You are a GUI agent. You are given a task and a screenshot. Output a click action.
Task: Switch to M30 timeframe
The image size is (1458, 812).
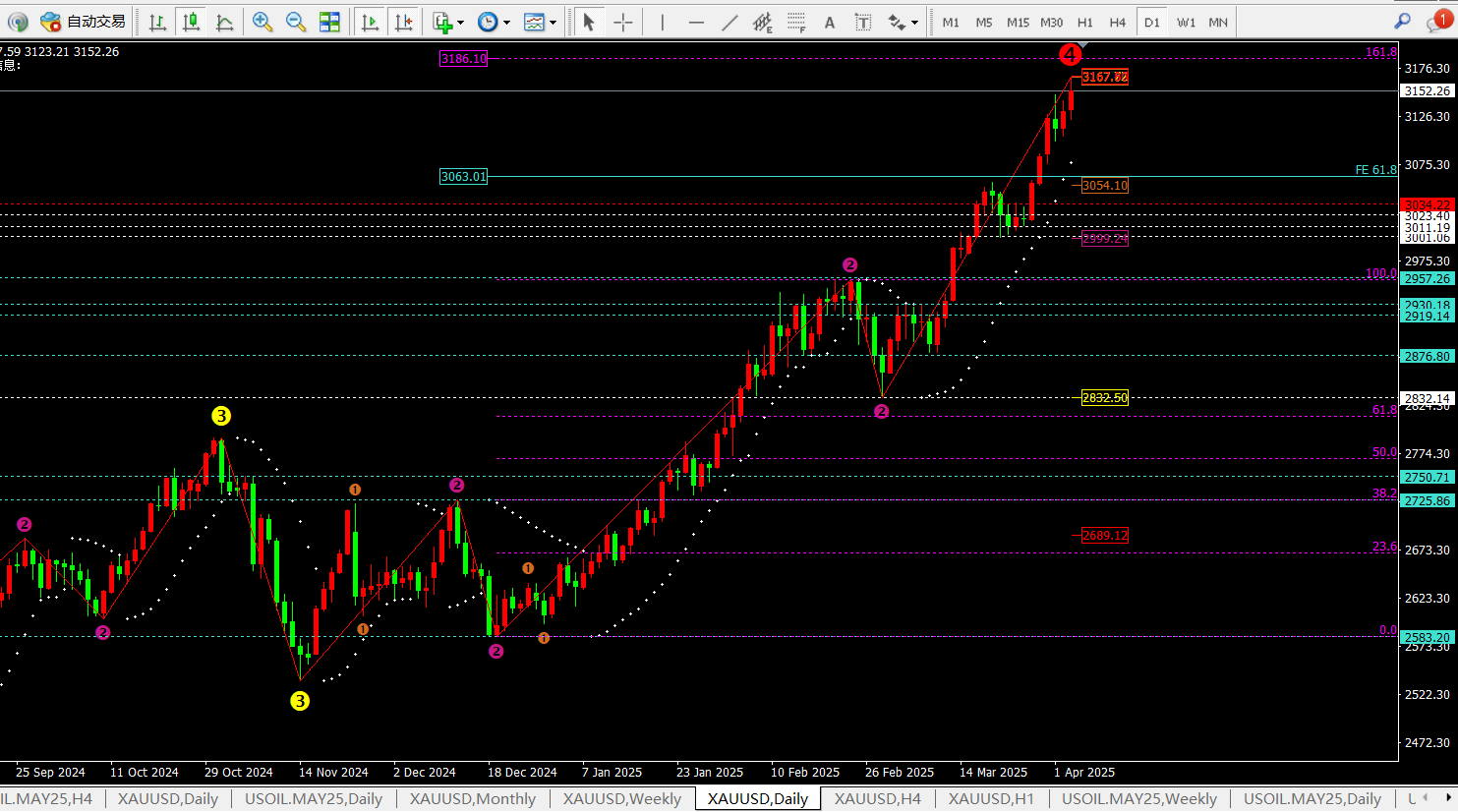click(1052, 22)
